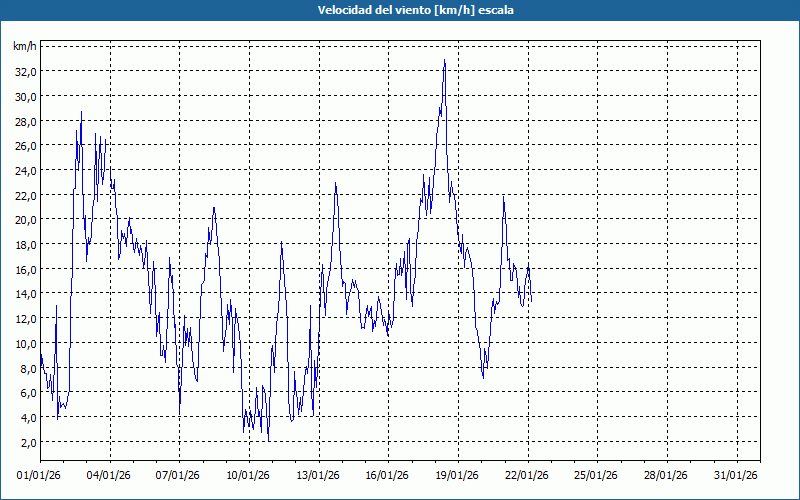The width and height of the screenshot is (800, 500).
Task: Click the last data point of the blue line
Action: [531, 301]
